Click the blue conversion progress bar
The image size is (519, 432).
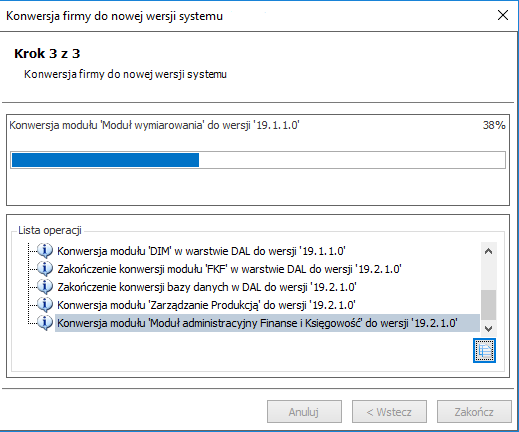click(x=258, y=160)
